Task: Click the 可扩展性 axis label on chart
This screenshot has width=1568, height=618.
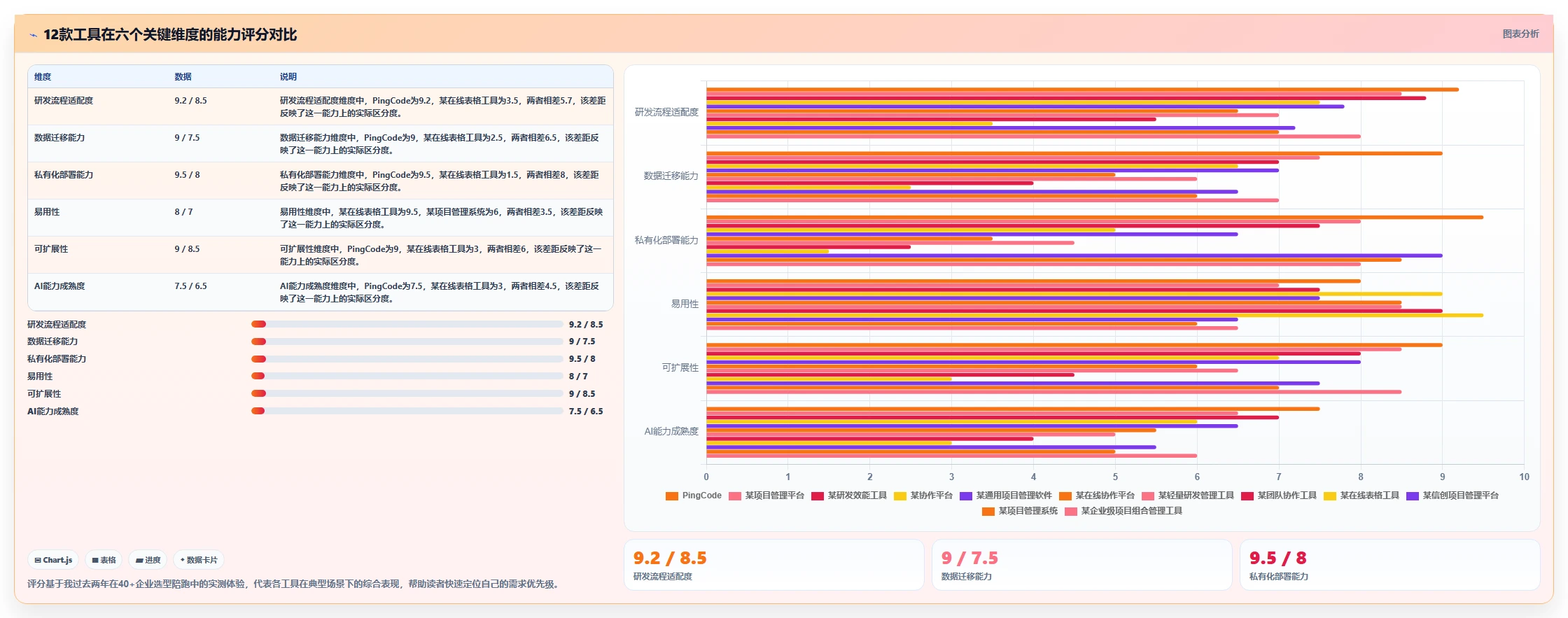Action: pos(680,367)
